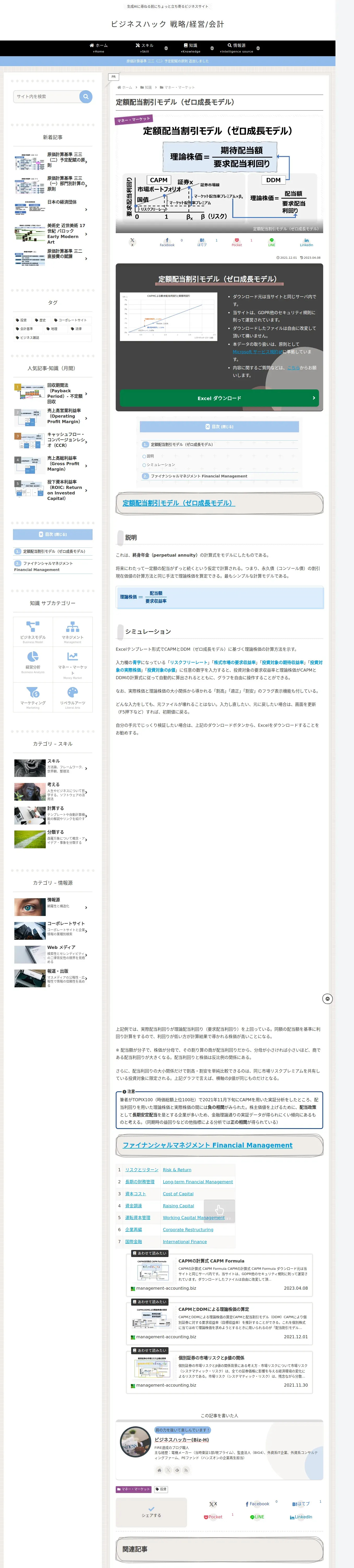The width and height of the screenshot is (354, 1568).
Task: Share on Facebook under article header image
Action: pyautogui.click(x=167, y=242)
